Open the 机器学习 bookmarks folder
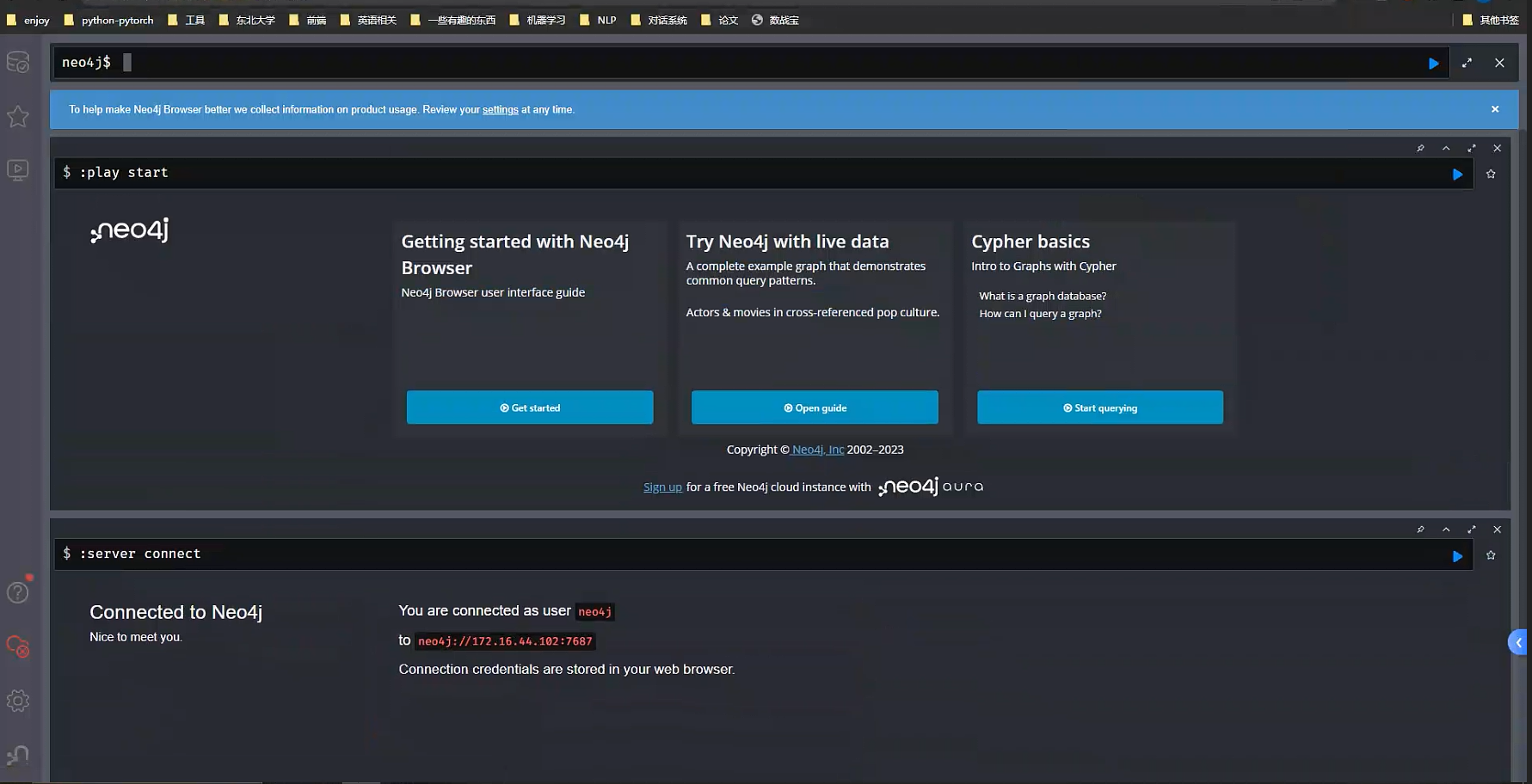 coord(538,20)
